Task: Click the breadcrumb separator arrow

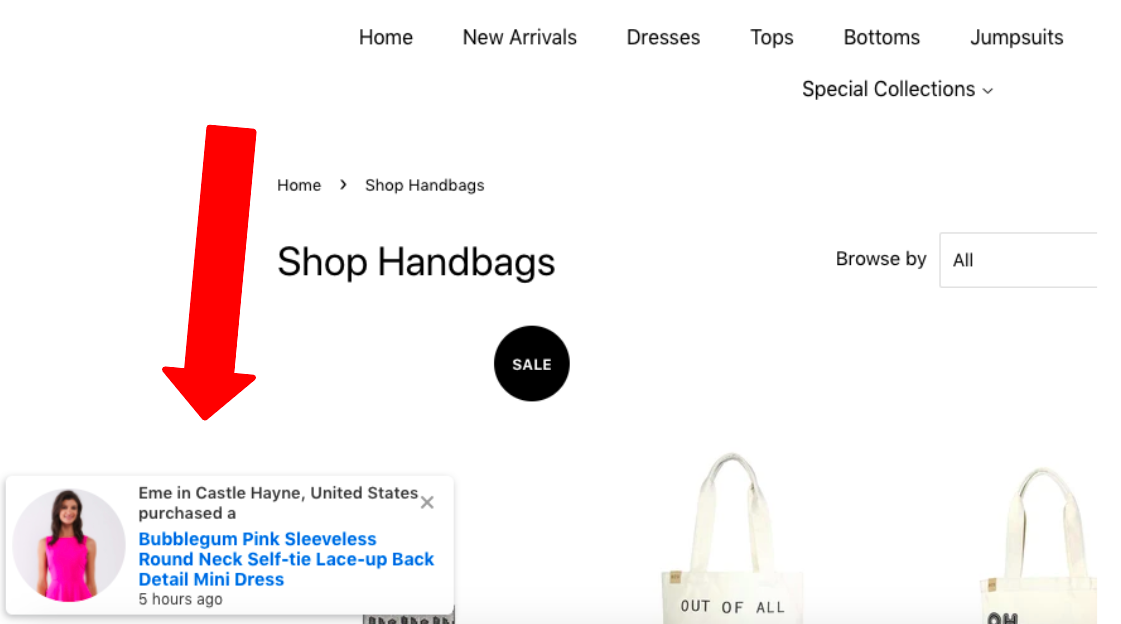Action: [343, 184]
